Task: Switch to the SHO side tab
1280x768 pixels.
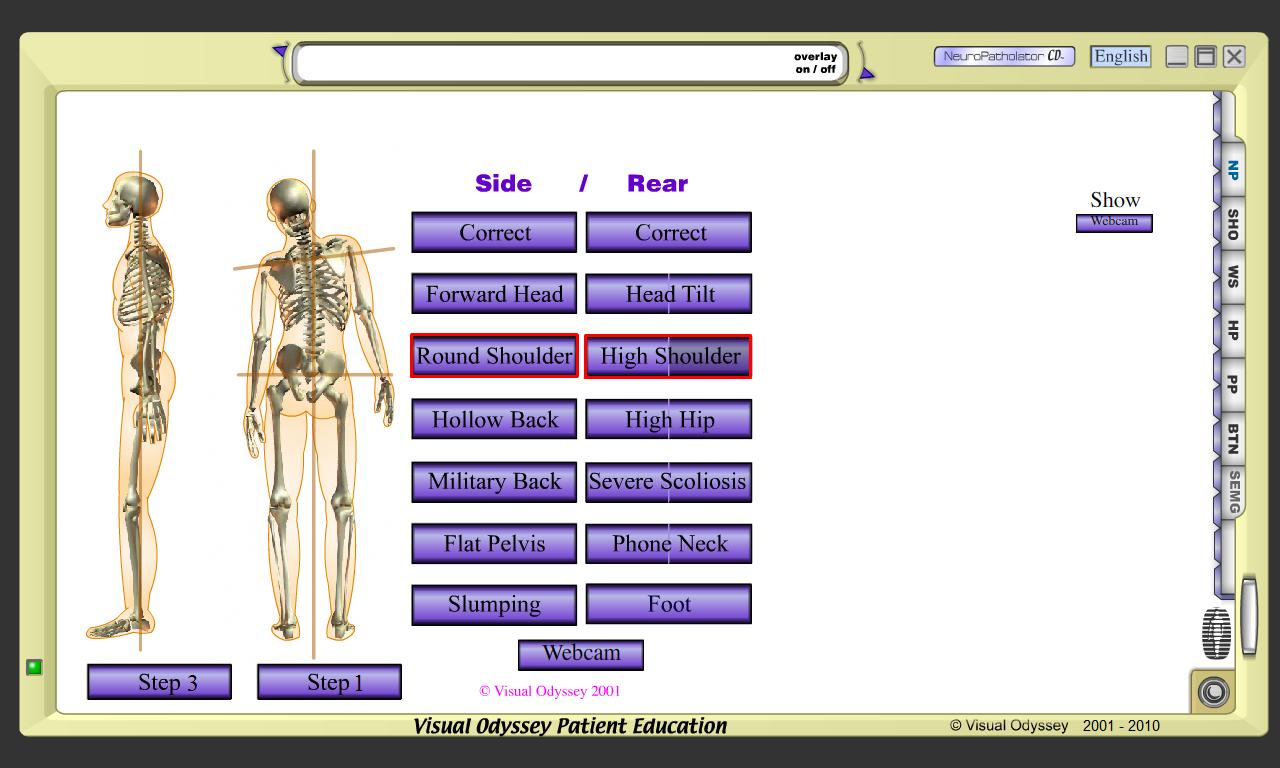Action: 1232,225
